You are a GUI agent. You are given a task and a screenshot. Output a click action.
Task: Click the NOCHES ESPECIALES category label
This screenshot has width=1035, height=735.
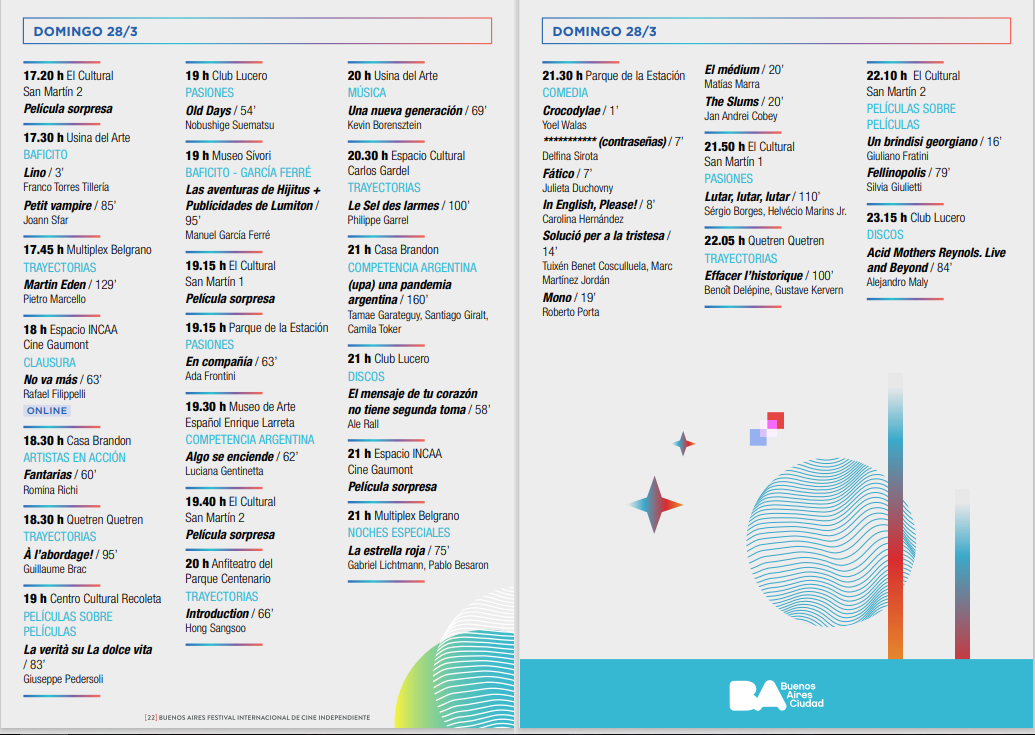pyautogui.click(x=399, y=533)
